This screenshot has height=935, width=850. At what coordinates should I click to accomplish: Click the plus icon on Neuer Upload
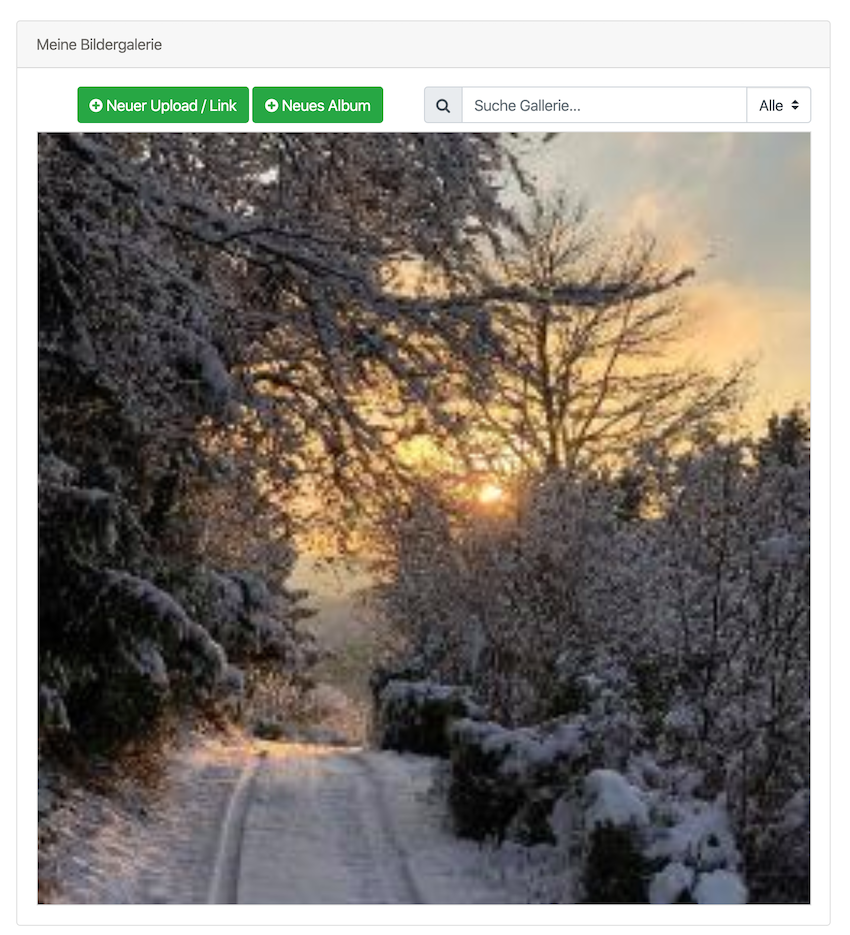95,106
